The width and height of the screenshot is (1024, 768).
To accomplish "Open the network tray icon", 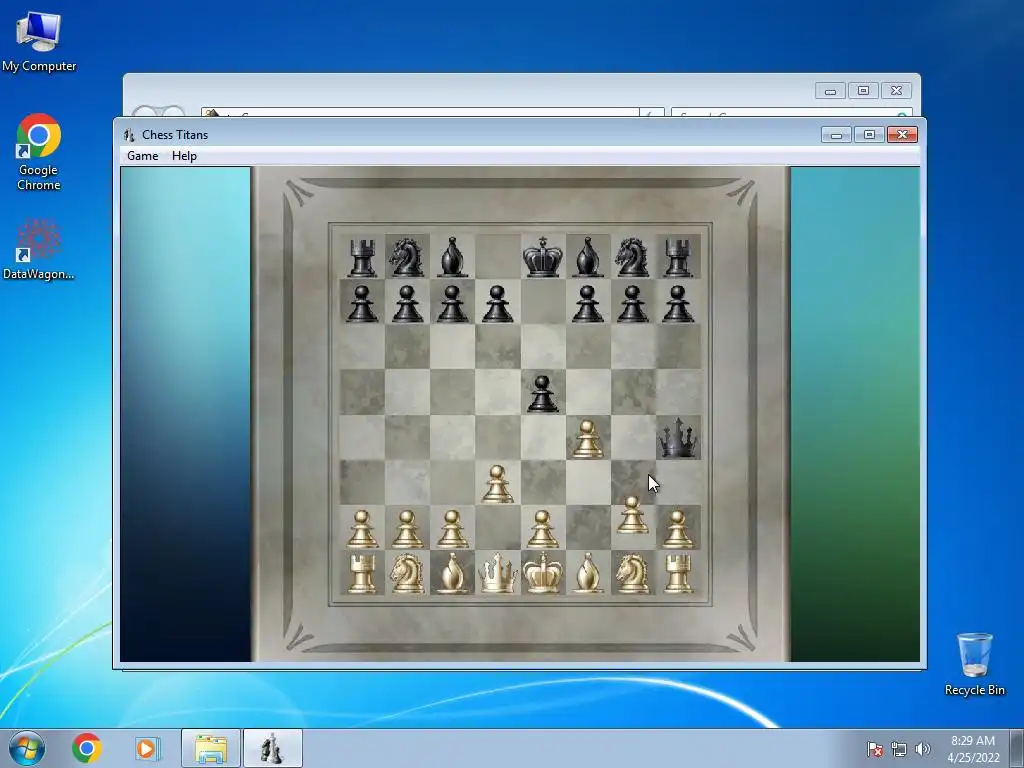I will pyautogui.click(x=899, y=749).
